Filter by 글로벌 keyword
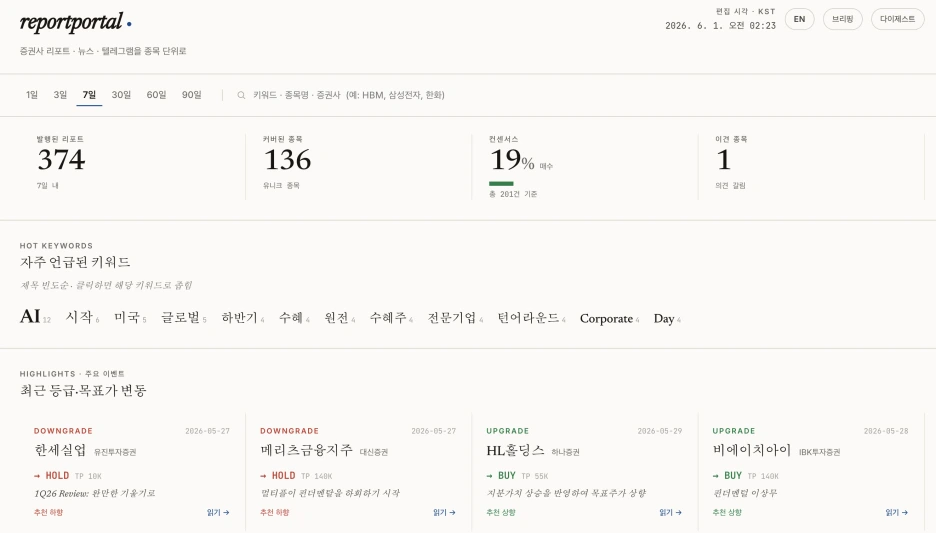 click(184, 318)
